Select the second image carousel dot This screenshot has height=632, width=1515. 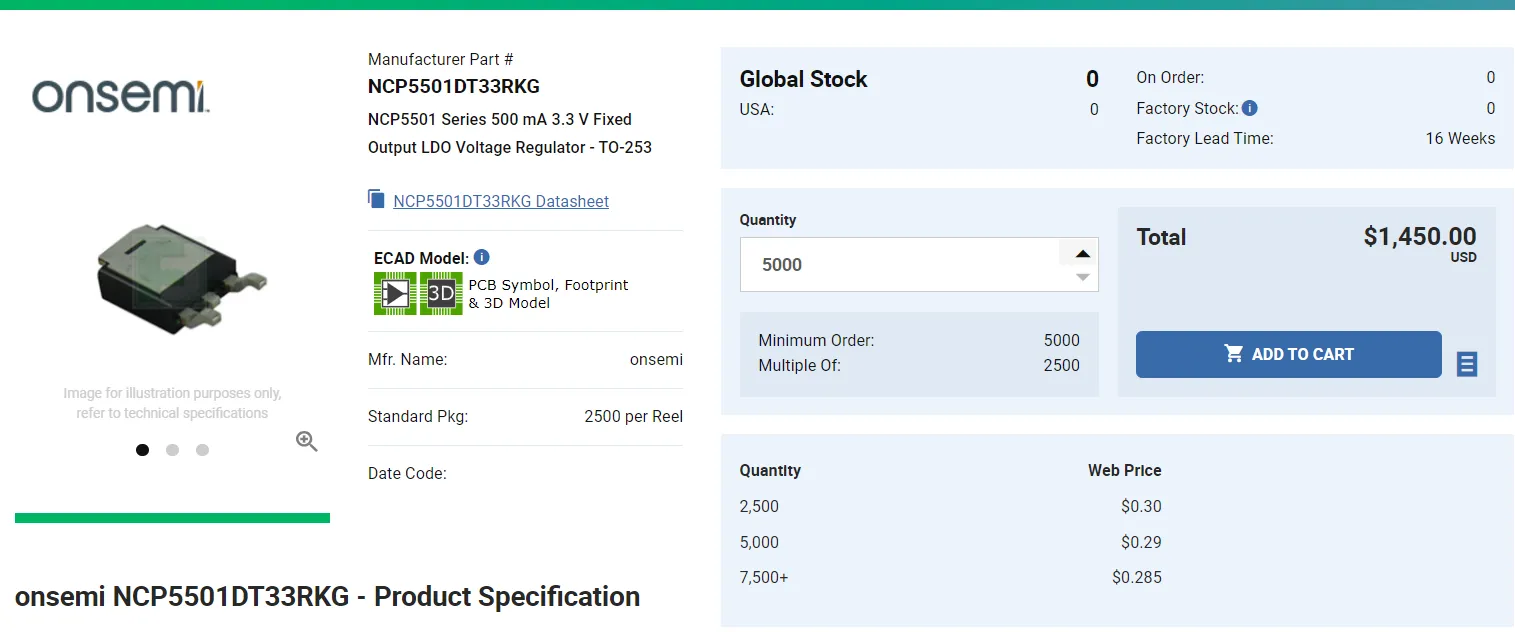click(172, 450)
